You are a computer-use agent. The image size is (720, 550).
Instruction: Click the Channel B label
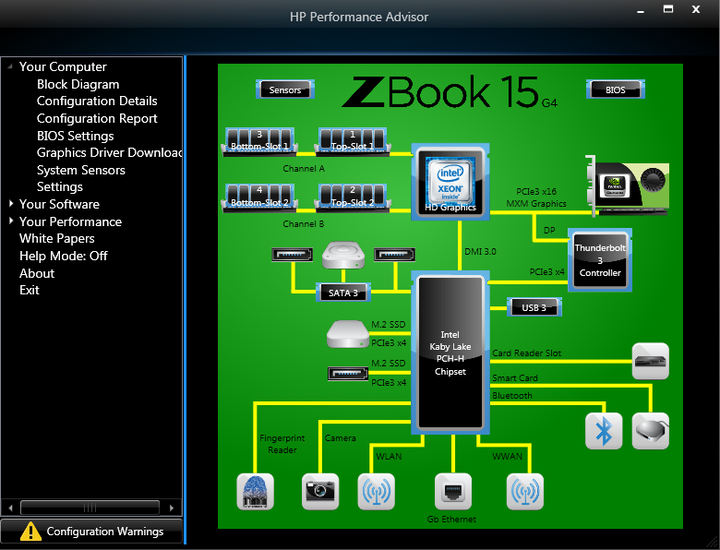(x=304, y=224)
